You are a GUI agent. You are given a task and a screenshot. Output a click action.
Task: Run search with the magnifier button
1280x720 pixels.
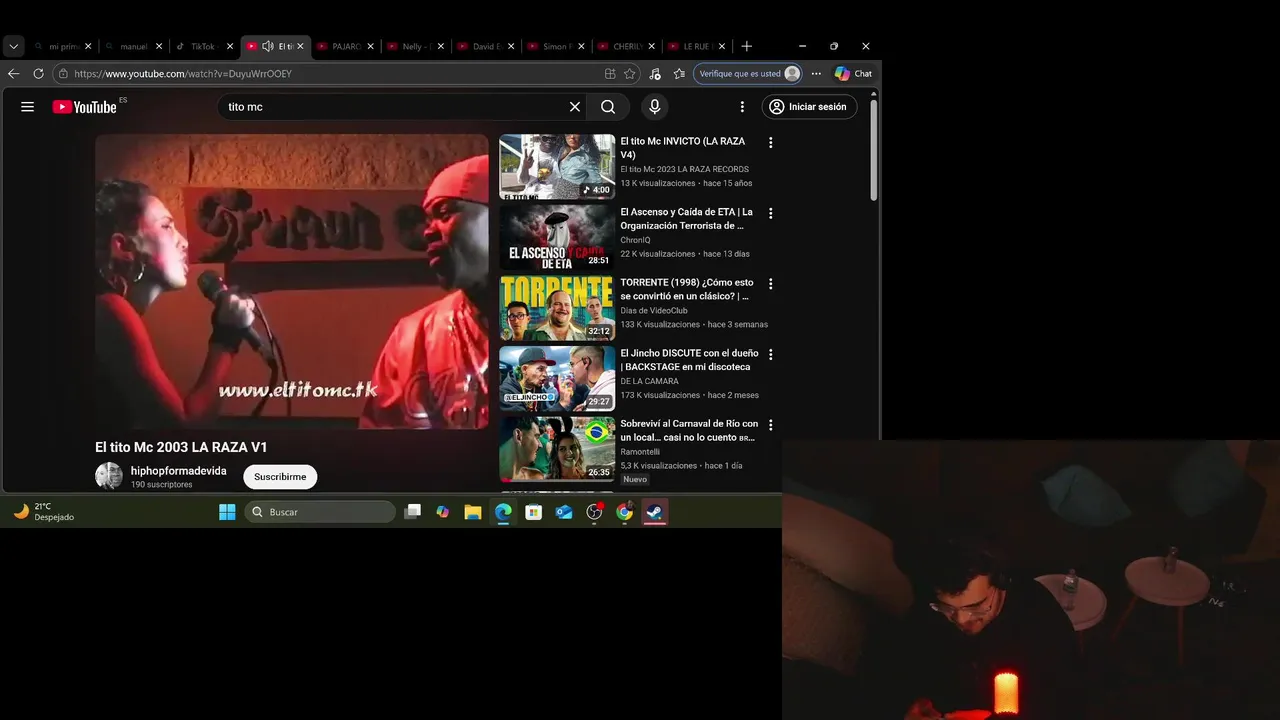point(608,107)
